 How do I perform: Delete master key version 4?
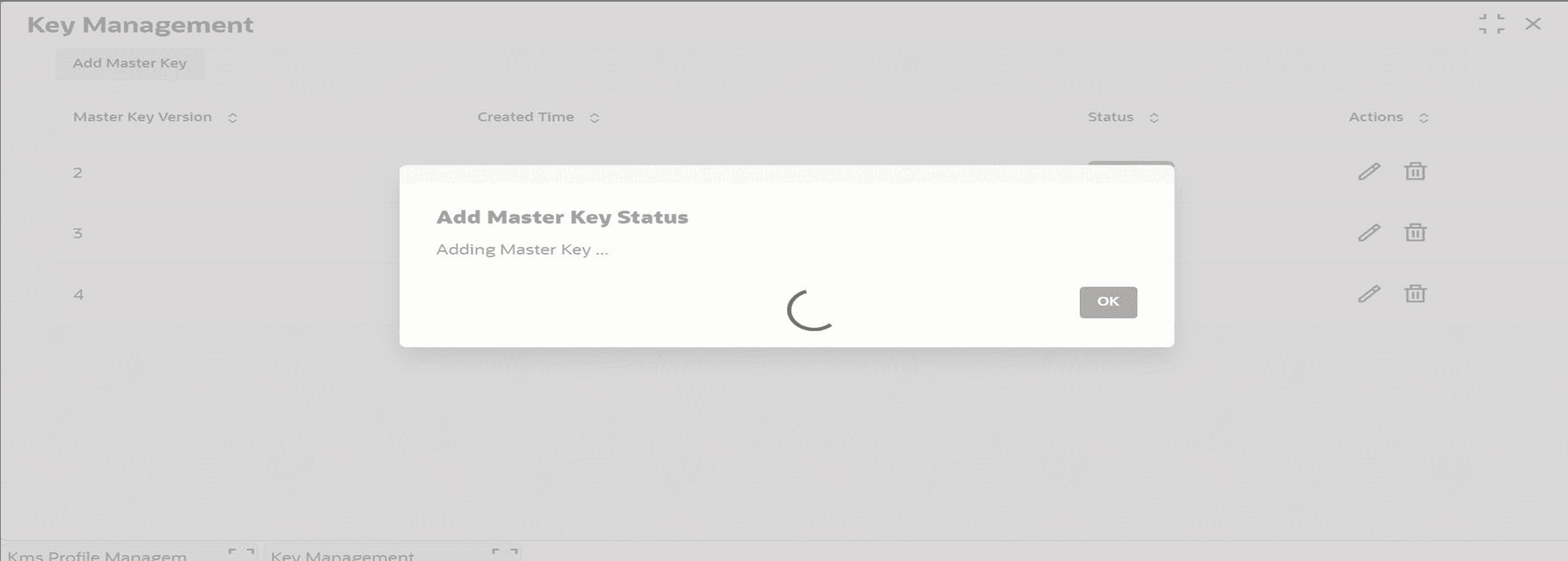point(1415,293)
